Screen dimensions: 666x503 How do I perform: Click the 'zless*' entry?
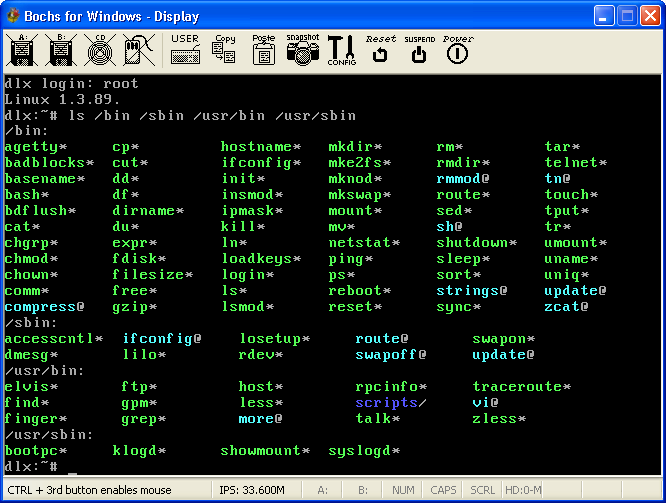coord(499,419)
